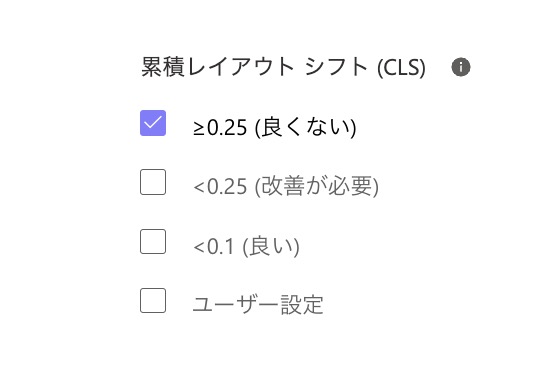This screenshot has width=560, height=372.
Task: Click the <0.25 threshold value
Action: (220, 186)
